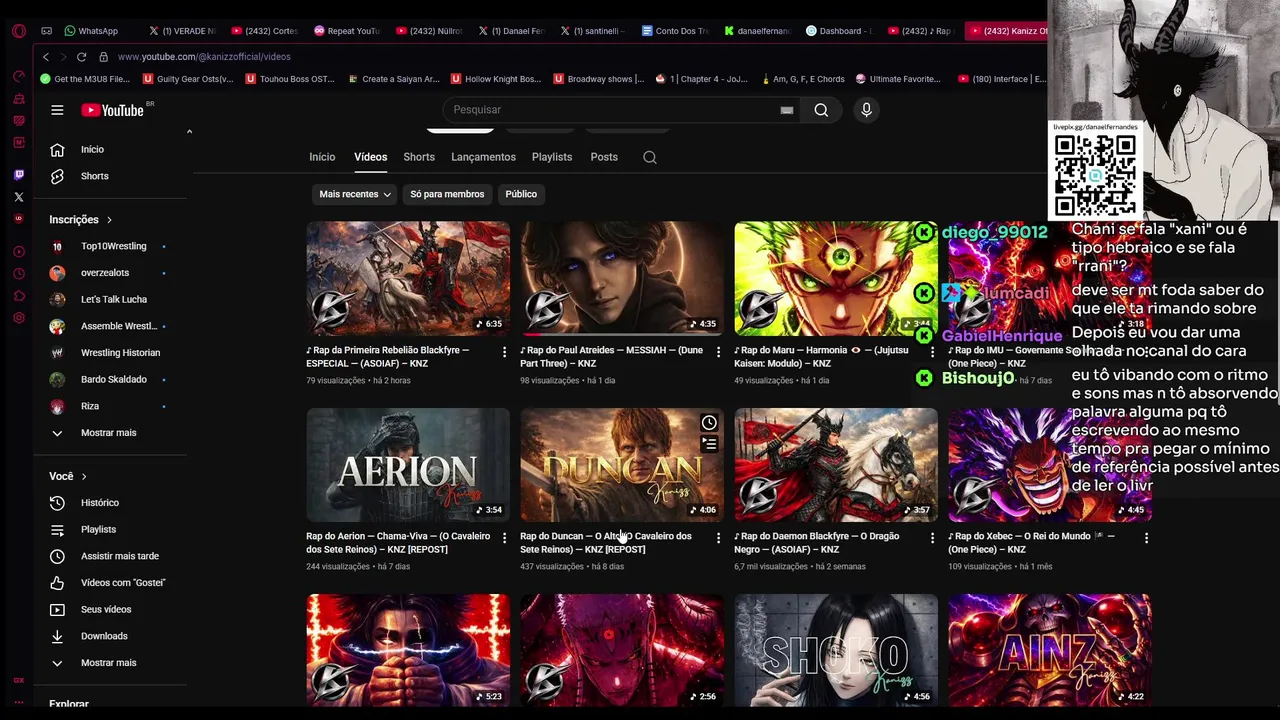Play the SHOKO video thumbnail
The height and width of the screenshot is (720, 1280).
click(836, 650)
